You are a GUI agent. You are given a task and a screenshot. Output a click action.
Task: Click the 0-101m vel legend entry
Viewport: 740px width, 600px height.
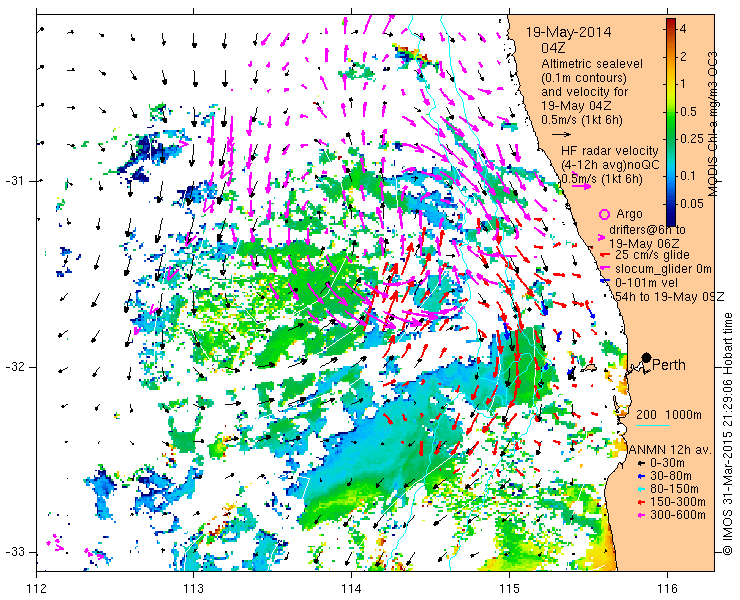(646, 283)
